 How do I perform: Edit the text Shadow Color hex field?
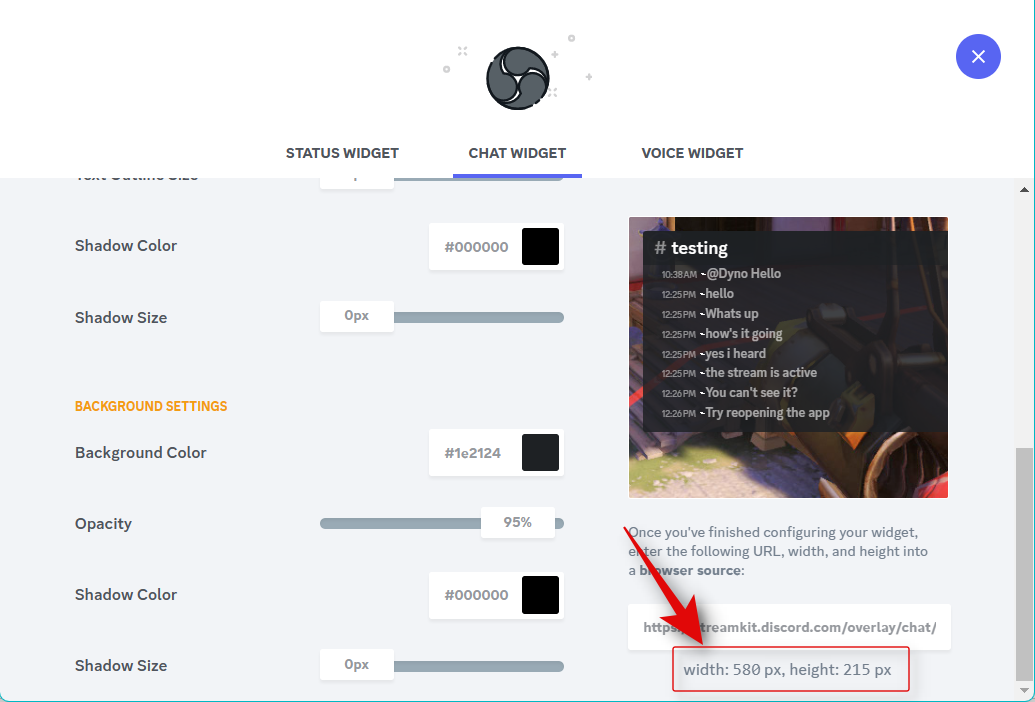476,247
